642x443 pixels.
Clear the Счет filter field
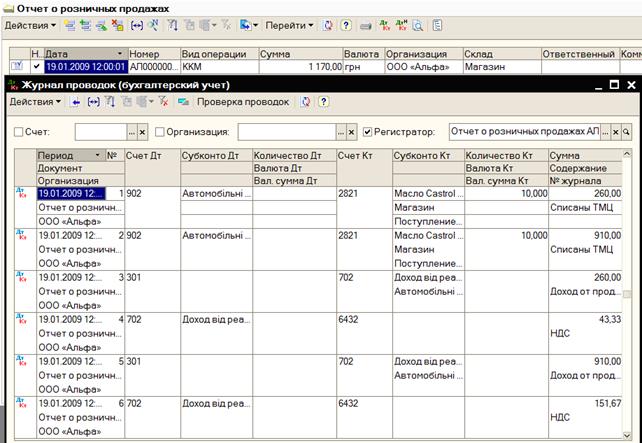[x=142, y=131]
